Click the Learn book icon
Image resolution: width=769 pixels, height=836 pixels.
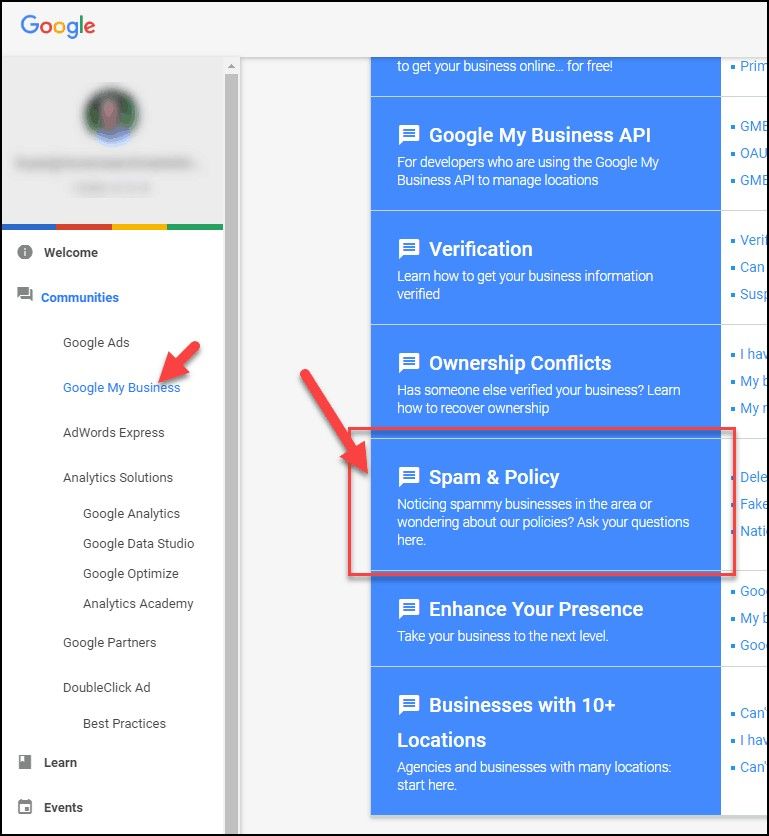pyautogui.click(x=25, y=762)
